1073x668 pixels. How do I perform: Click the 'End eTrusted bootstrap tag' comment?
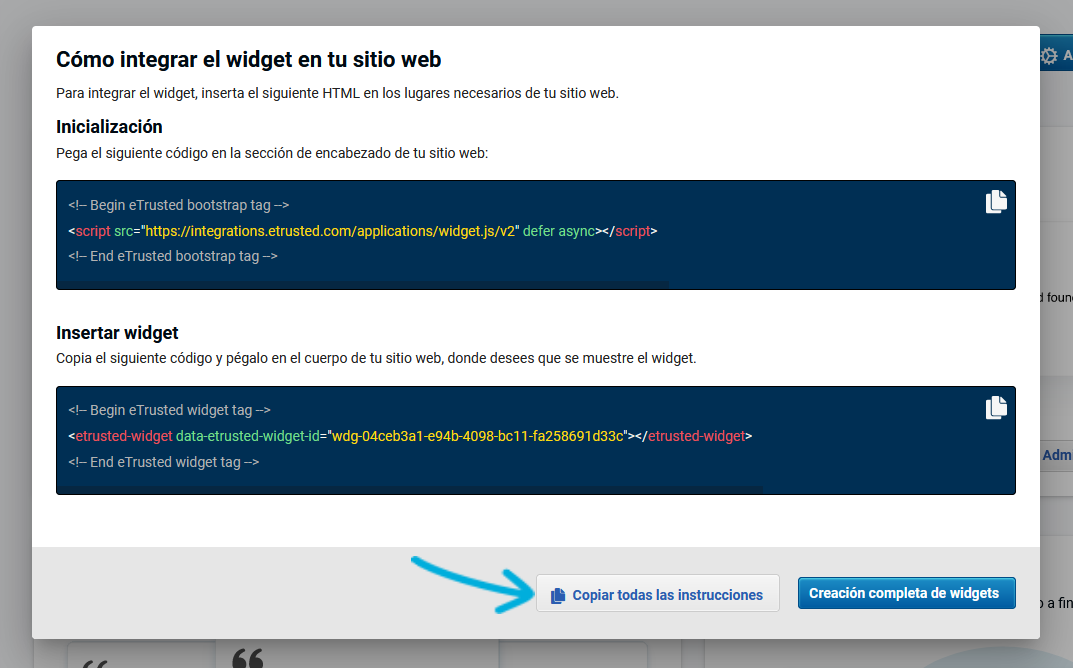click(x=173, y=256)
